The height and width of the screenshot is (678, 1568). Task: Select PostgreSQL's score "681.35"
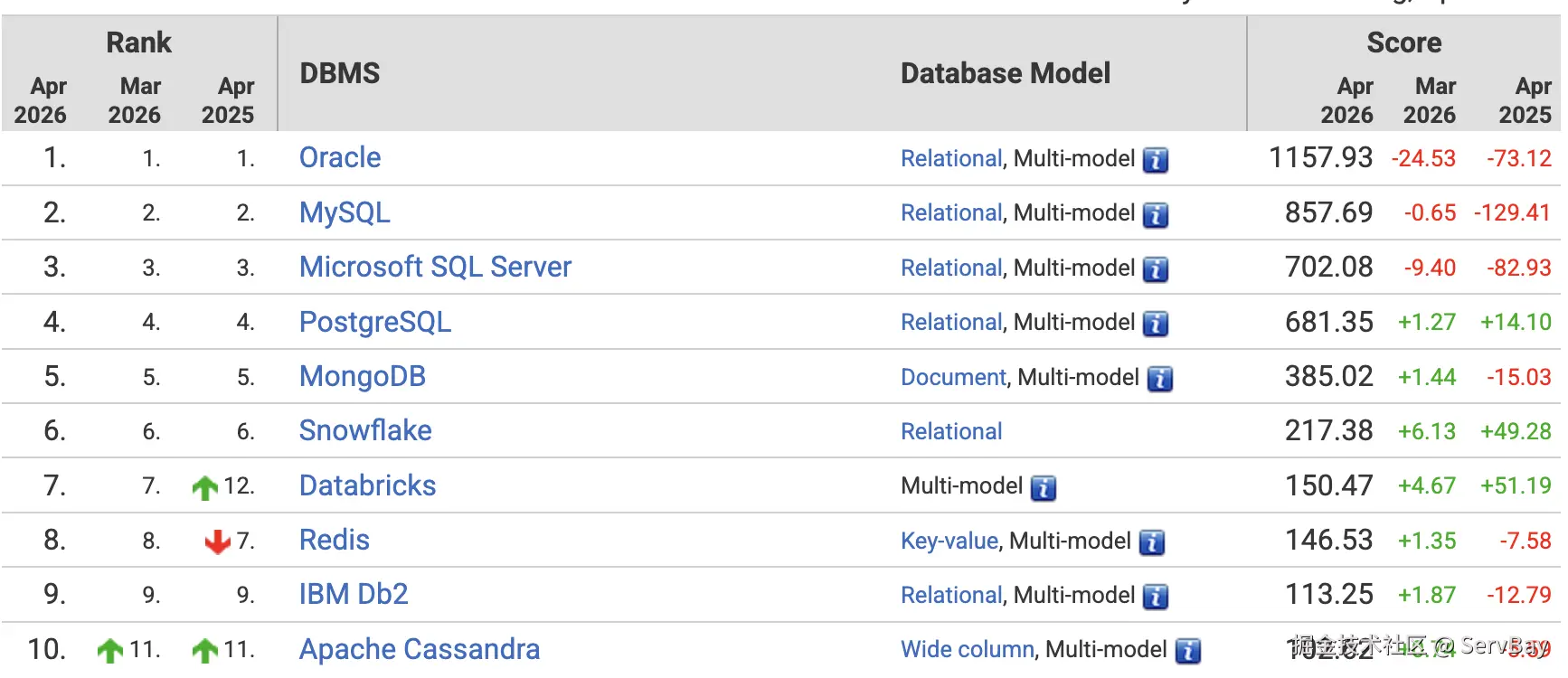[1328, 322]
